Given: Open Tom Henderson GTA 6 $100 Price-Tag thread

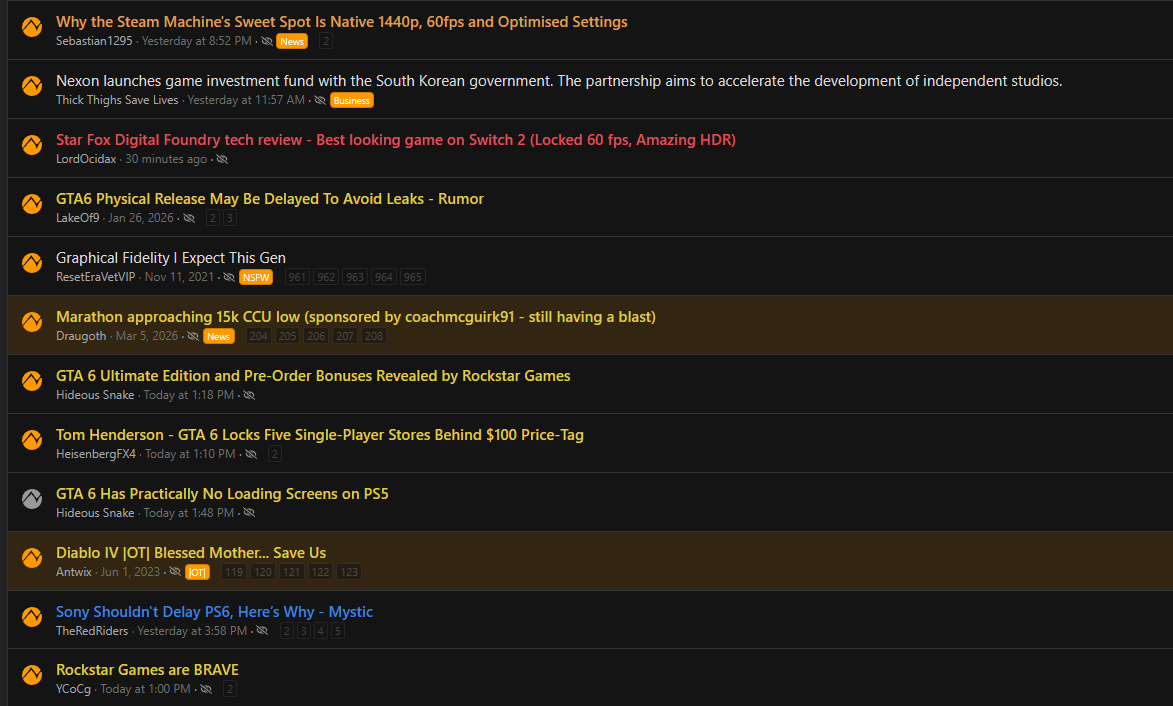Looking at the screenshot, I should tap(319, 435).
